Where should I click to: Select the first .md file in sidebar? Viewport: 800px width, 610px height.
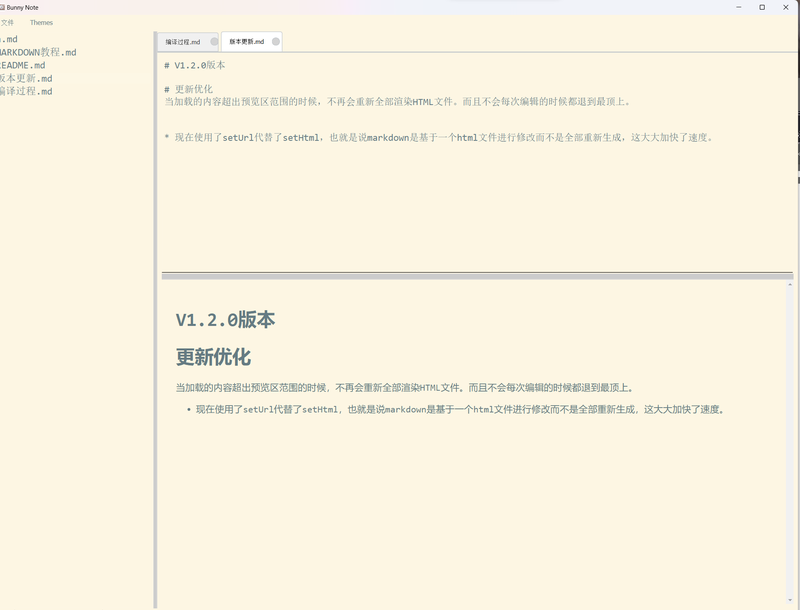click(x=9, y=39)
